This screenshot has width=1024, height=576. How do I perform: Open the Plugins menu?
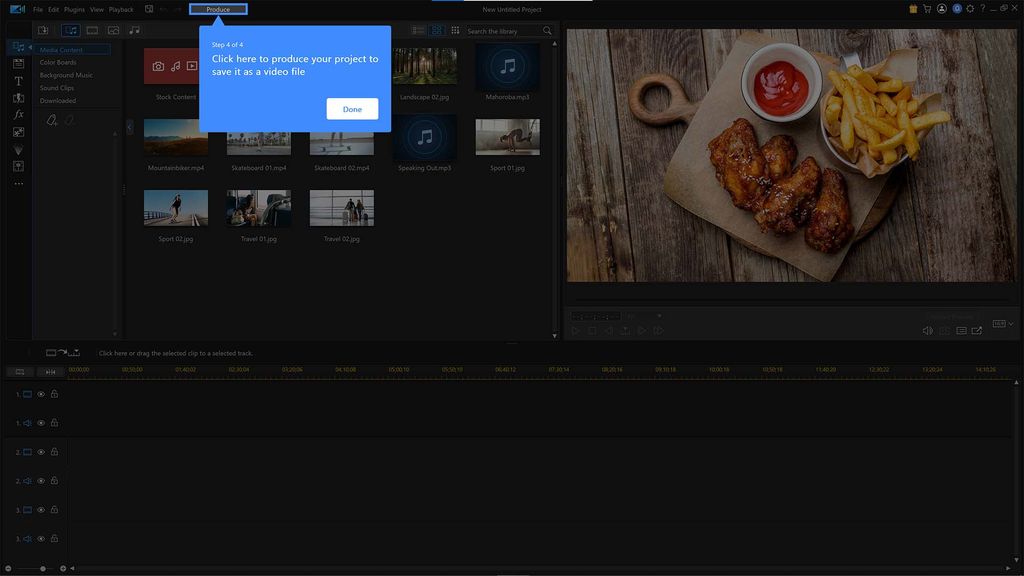click(73, 9)
